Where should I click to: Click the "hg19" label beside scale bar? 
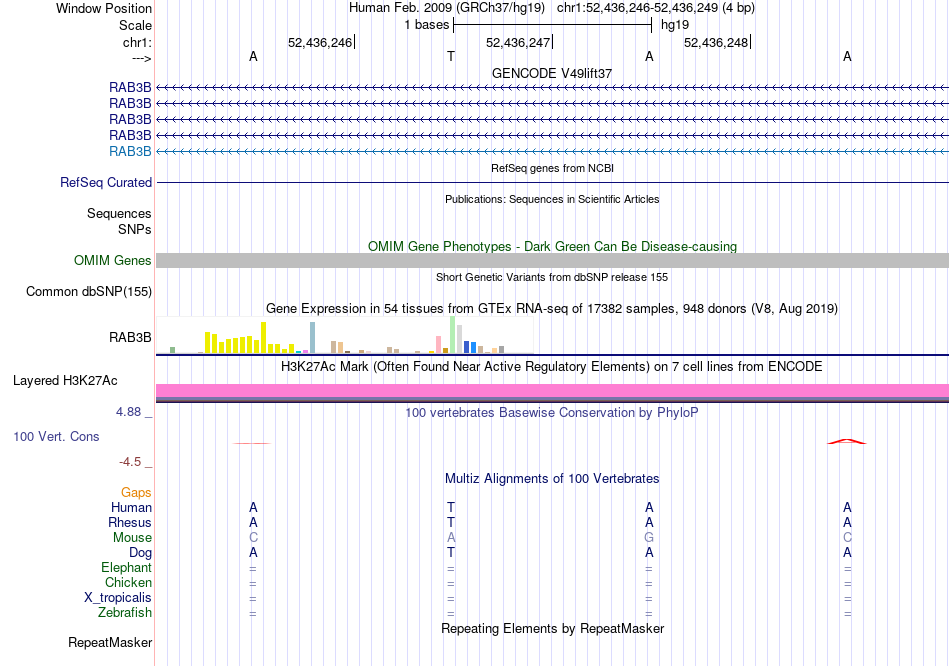675,25
